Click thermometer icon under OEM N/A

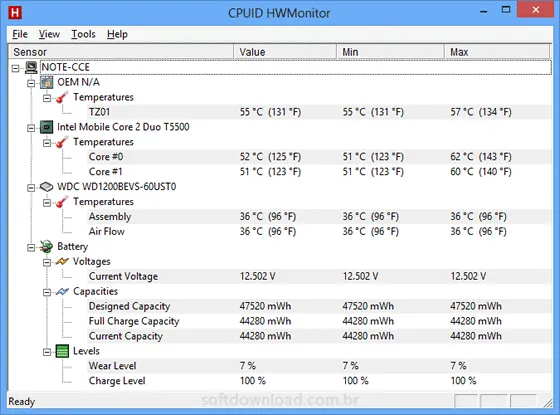coord(62,98)
